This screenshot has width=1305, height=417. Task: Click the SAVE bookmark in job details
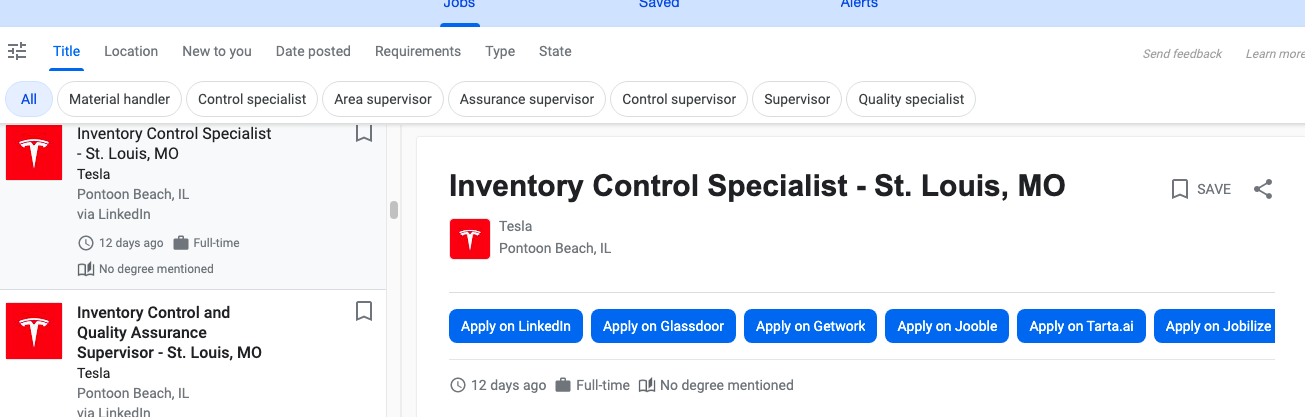[1201, 189]
